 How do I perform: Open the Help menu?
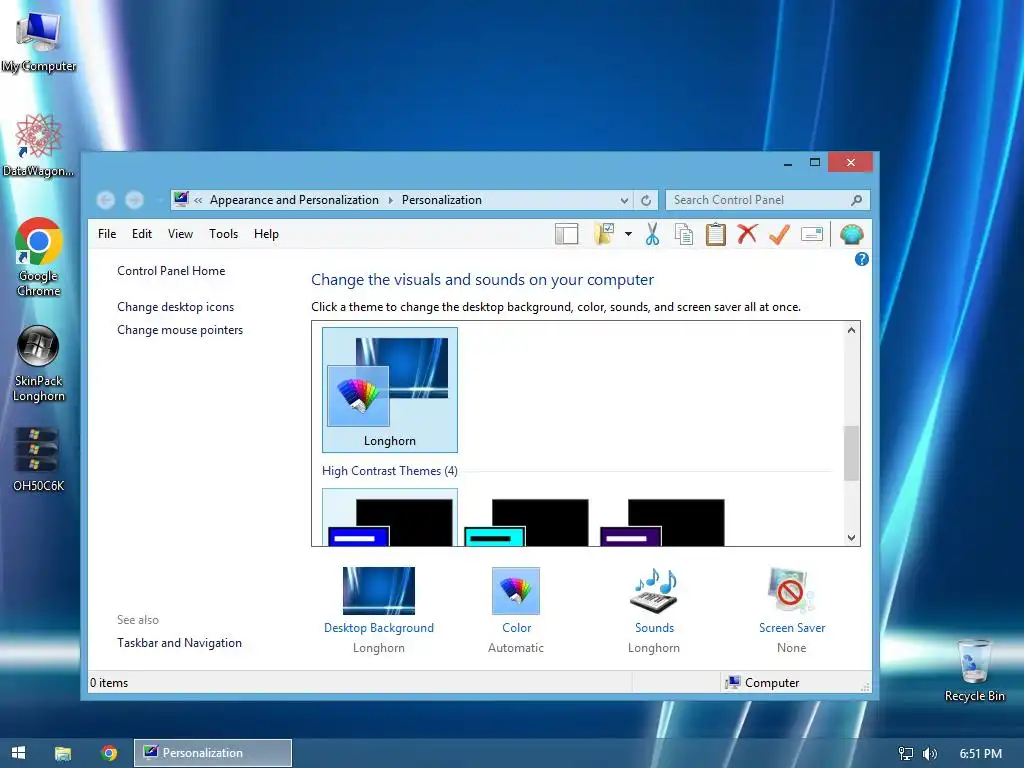[266, 234]
